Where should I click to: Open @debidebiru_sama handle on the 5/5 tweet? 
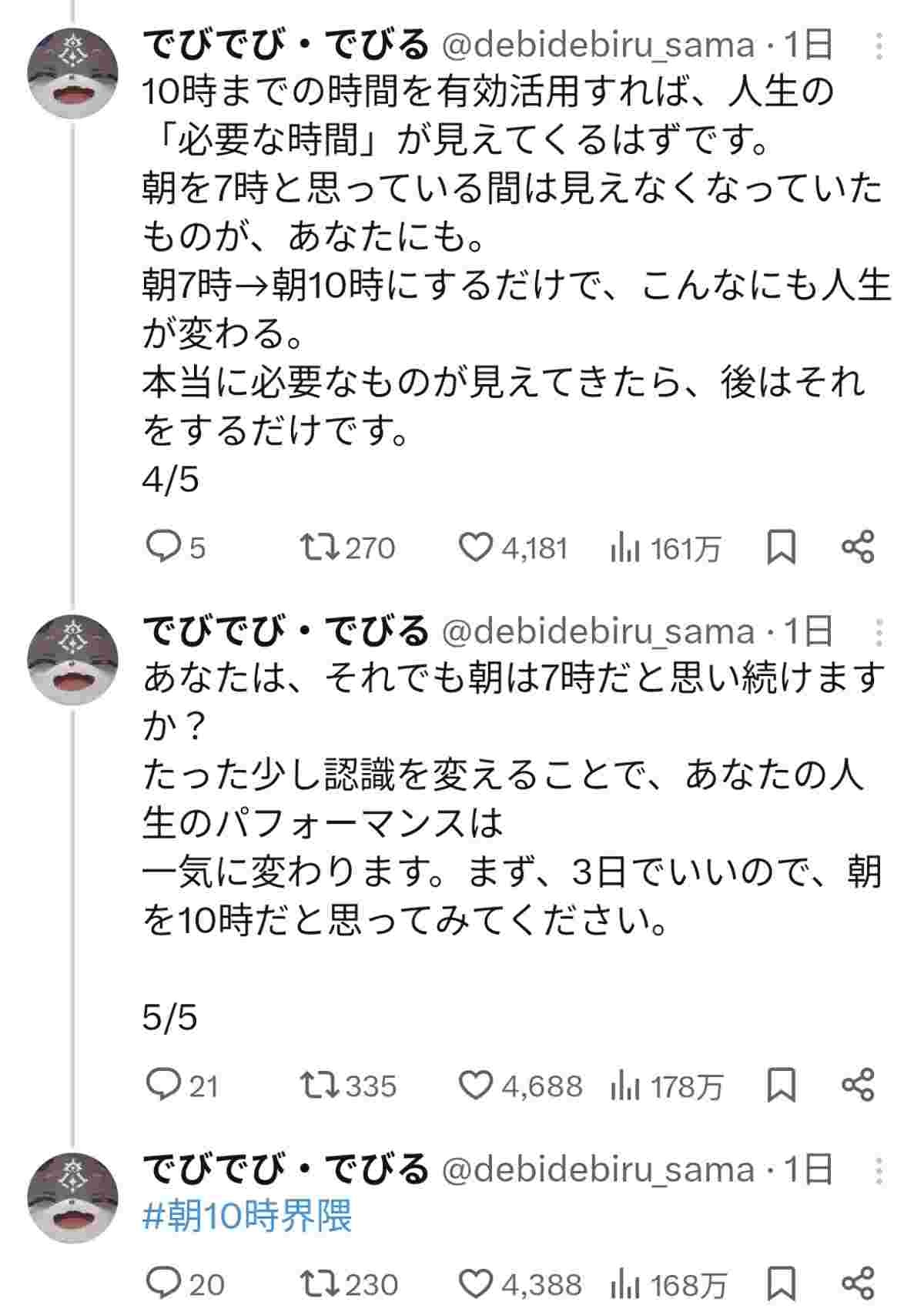click(x=598, y=631)
